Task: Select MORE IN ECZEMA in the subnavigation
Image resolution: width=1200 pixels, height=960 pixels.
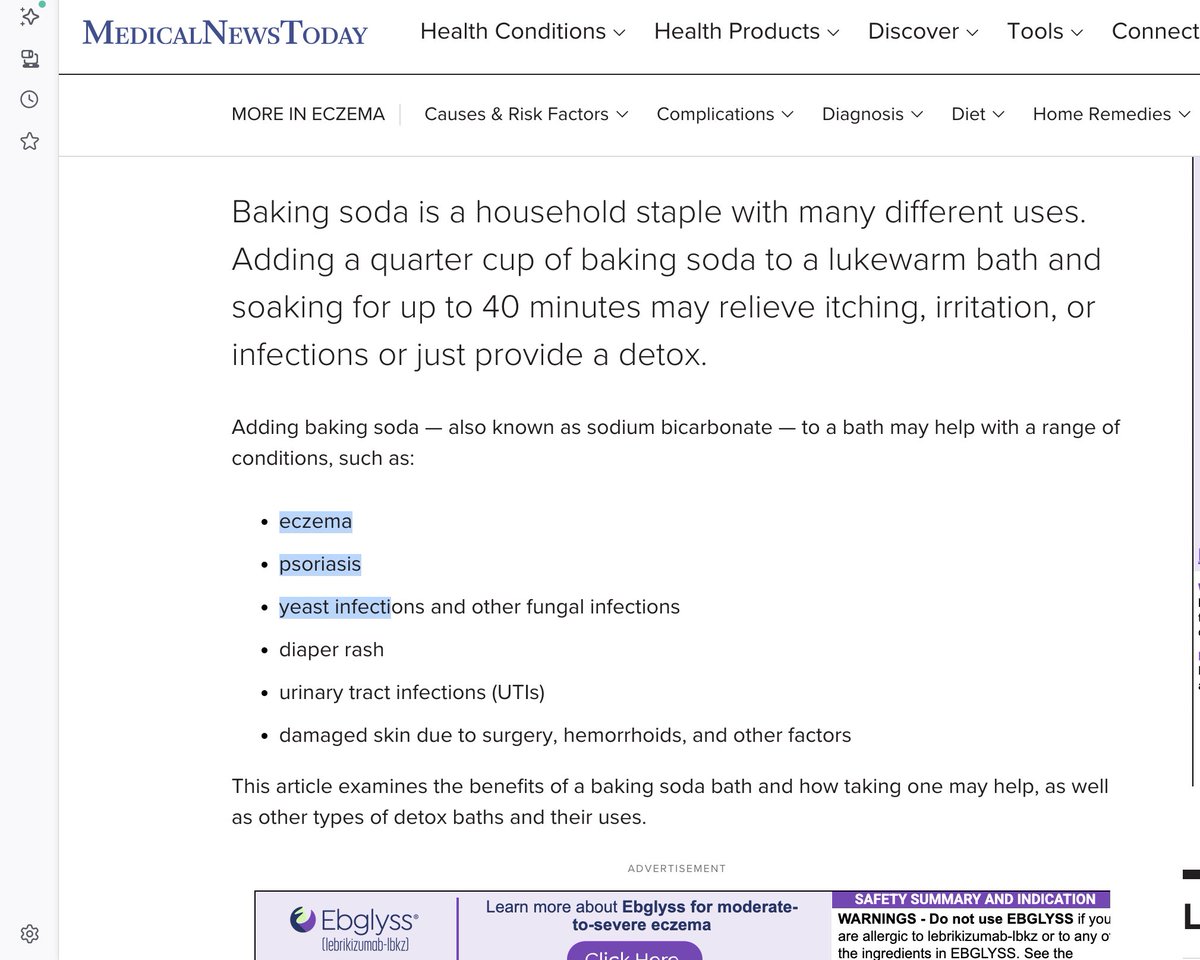Action: coord(308,114)
